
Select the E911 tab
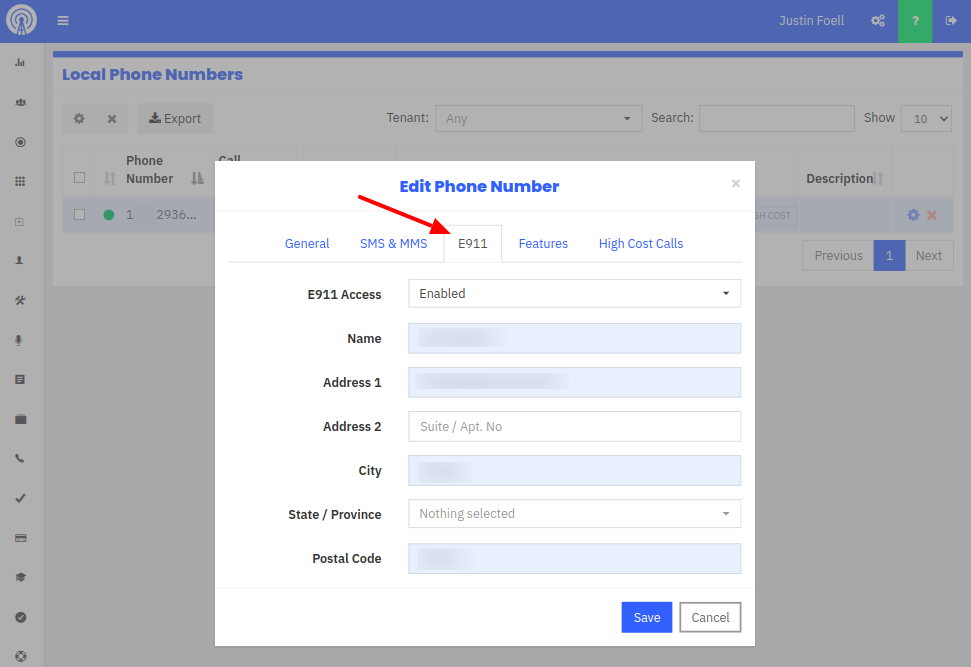(x=472, y=243)
